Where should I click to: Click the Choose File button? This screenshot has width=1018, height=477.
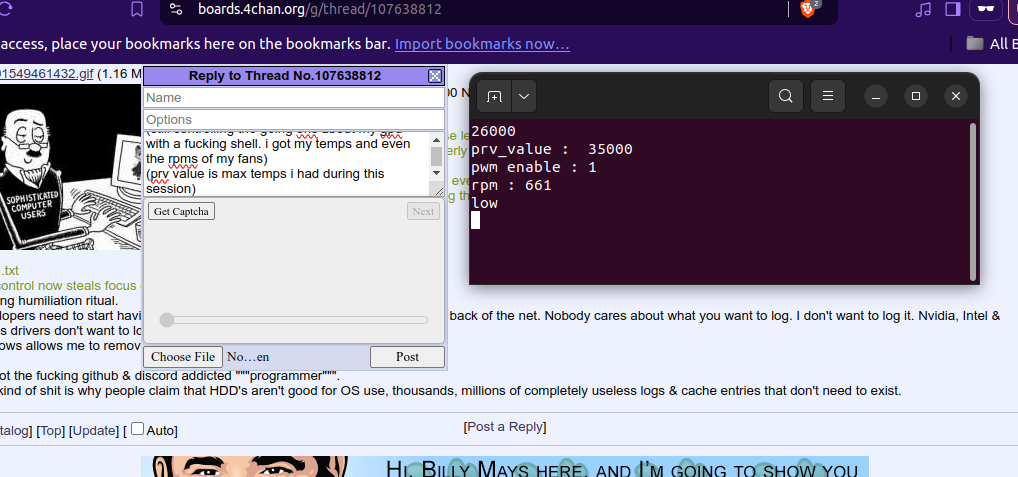coord(183,357)
